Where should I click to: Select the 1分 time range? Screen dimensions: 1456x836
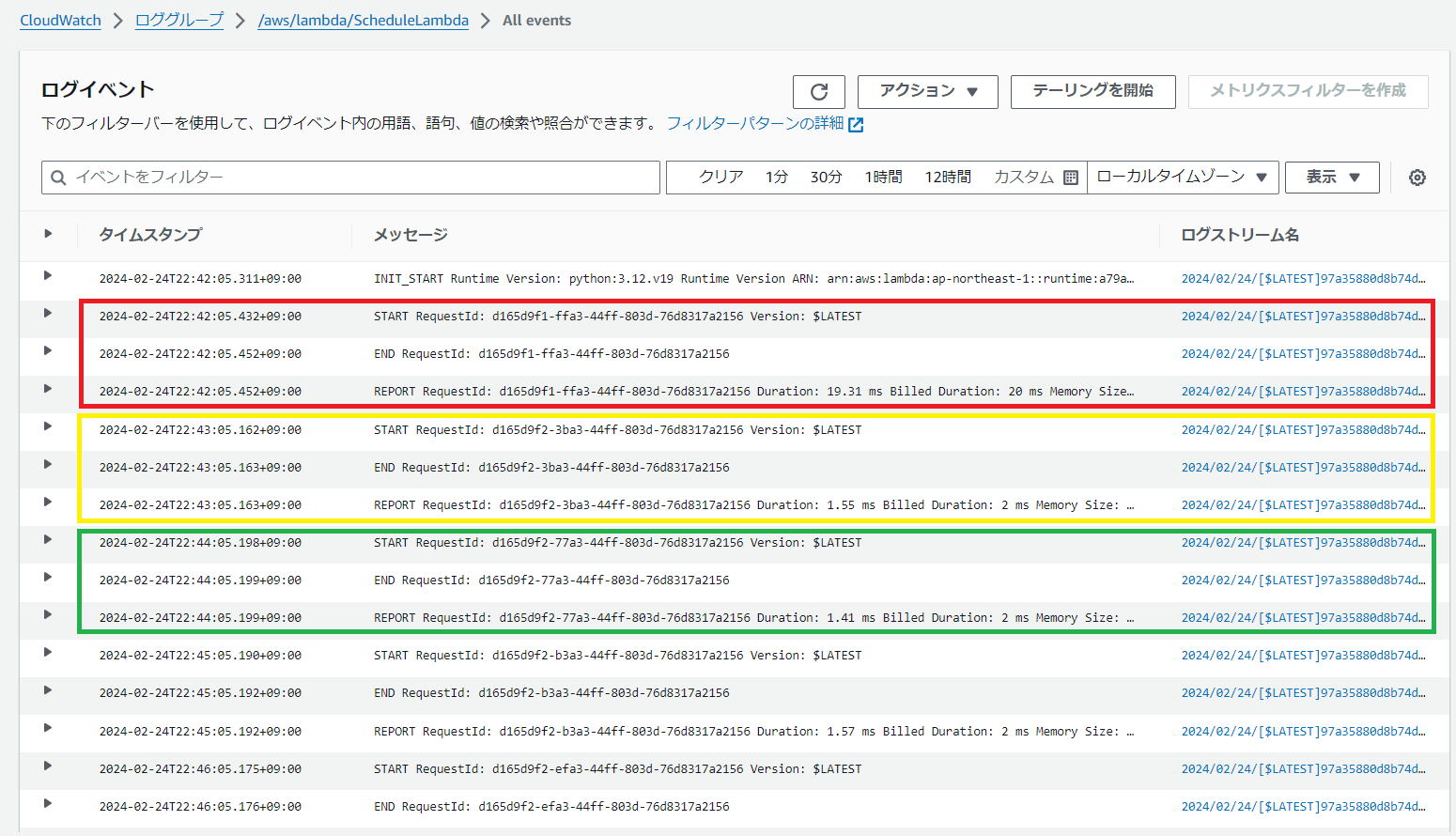coord(776,178)
